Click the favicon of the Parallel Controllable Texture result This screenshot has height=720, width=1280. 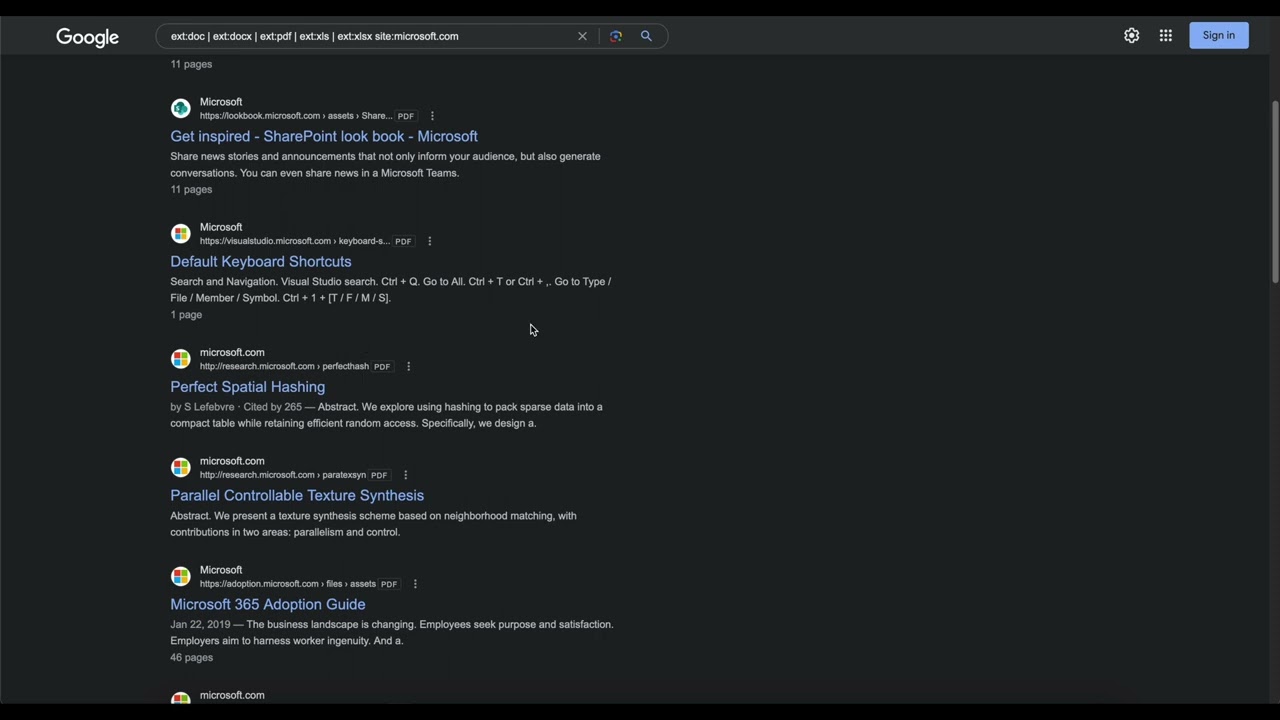point(180,467)
